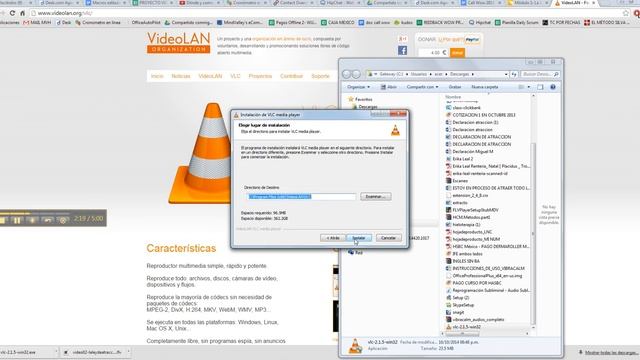Open the Organizar menu in Explorer

coord(358,87)
